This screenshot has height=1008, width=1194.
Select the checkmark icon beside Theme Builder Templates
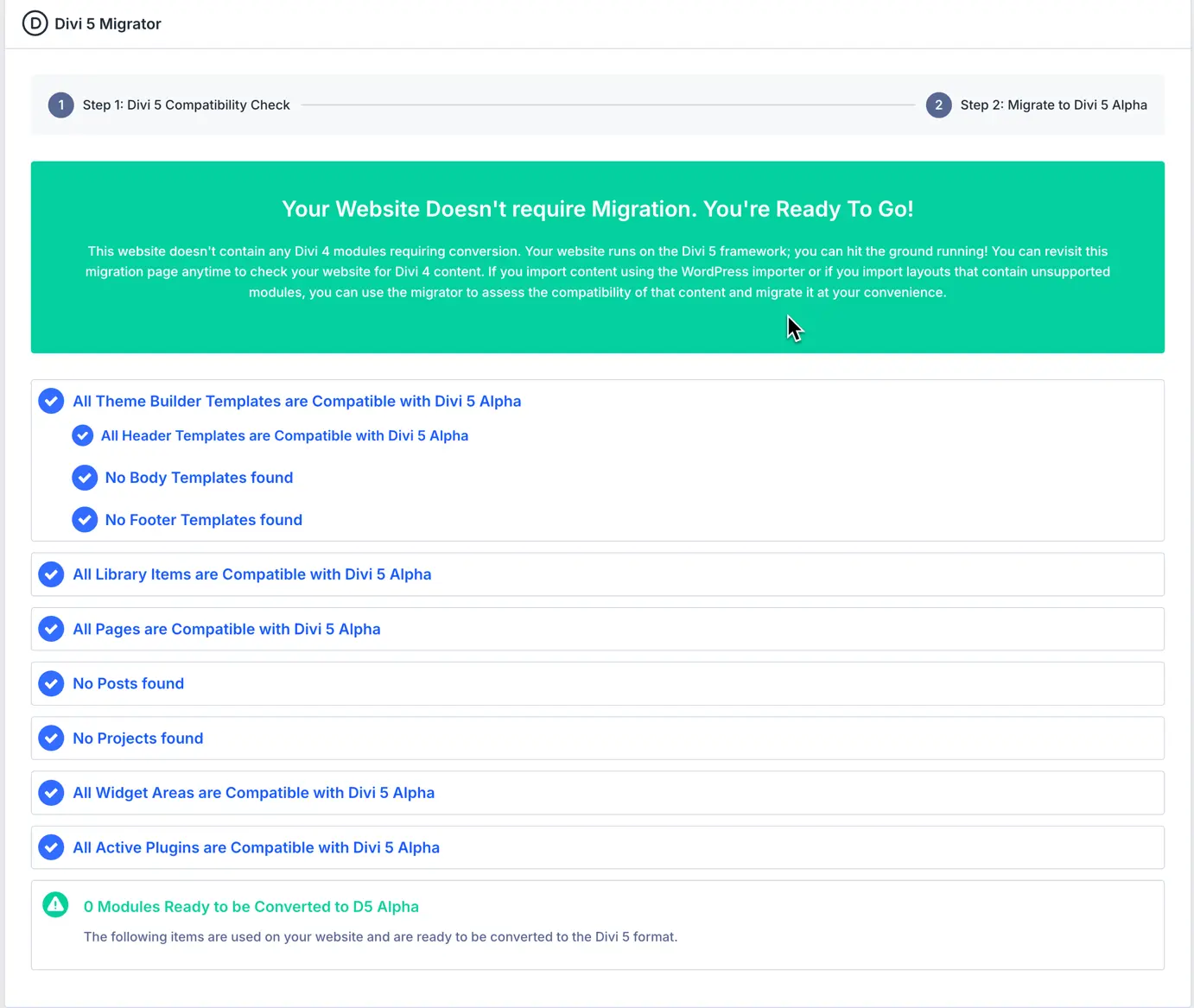click(51, 401)
